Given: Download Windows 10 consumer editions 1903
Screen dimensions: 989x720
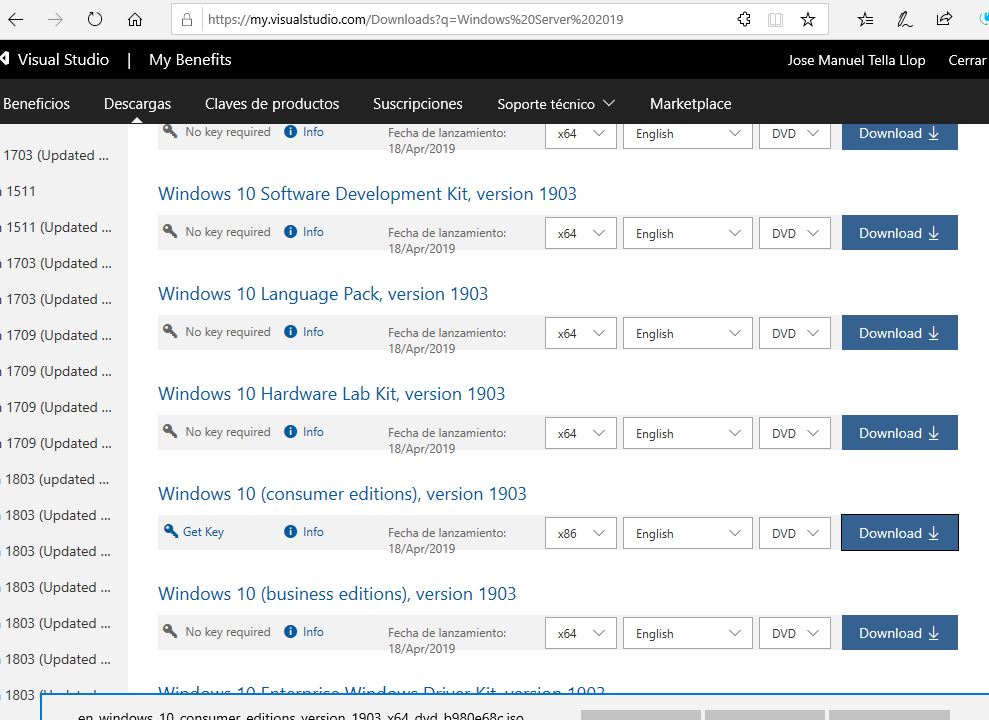Looking at the screenshot, I should 899,533.
